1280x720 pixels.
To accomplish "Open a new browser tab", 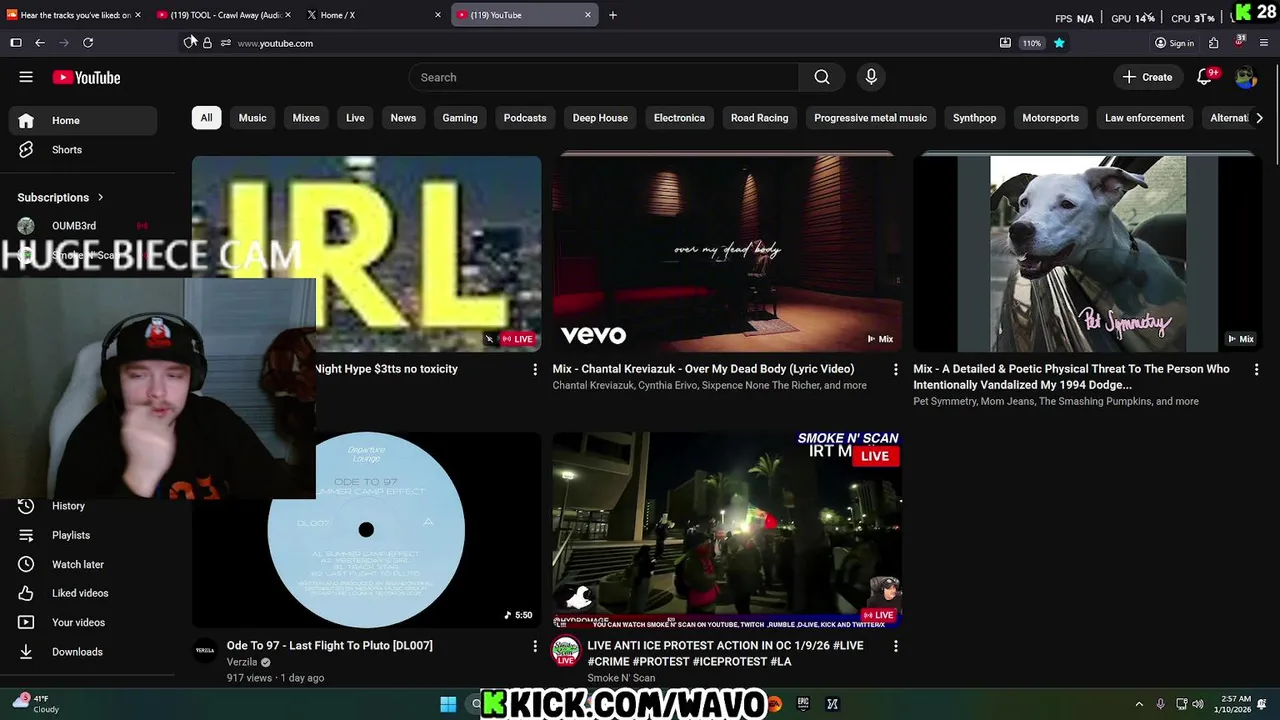I will 613,15.
